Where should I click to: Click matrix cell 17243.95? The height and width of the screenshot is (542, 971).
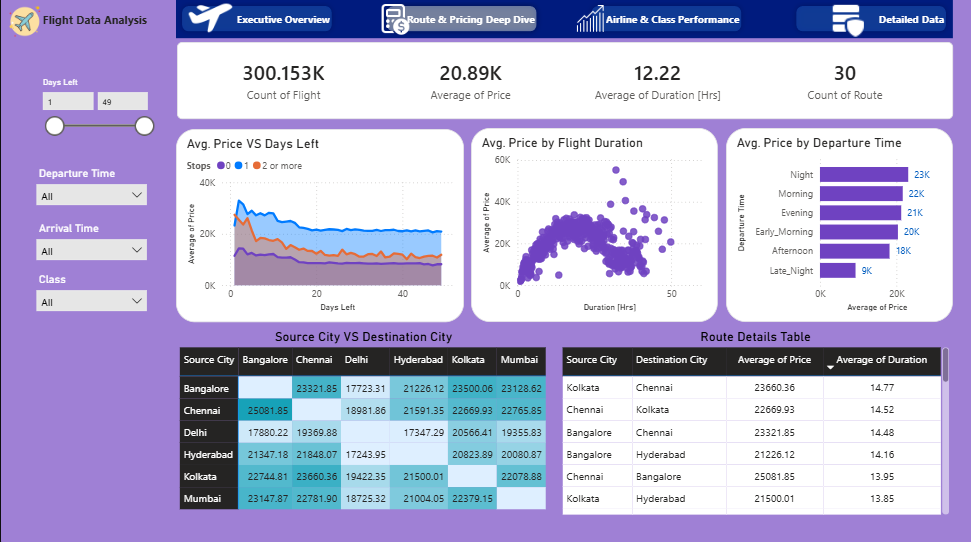[x=365, y=455]
